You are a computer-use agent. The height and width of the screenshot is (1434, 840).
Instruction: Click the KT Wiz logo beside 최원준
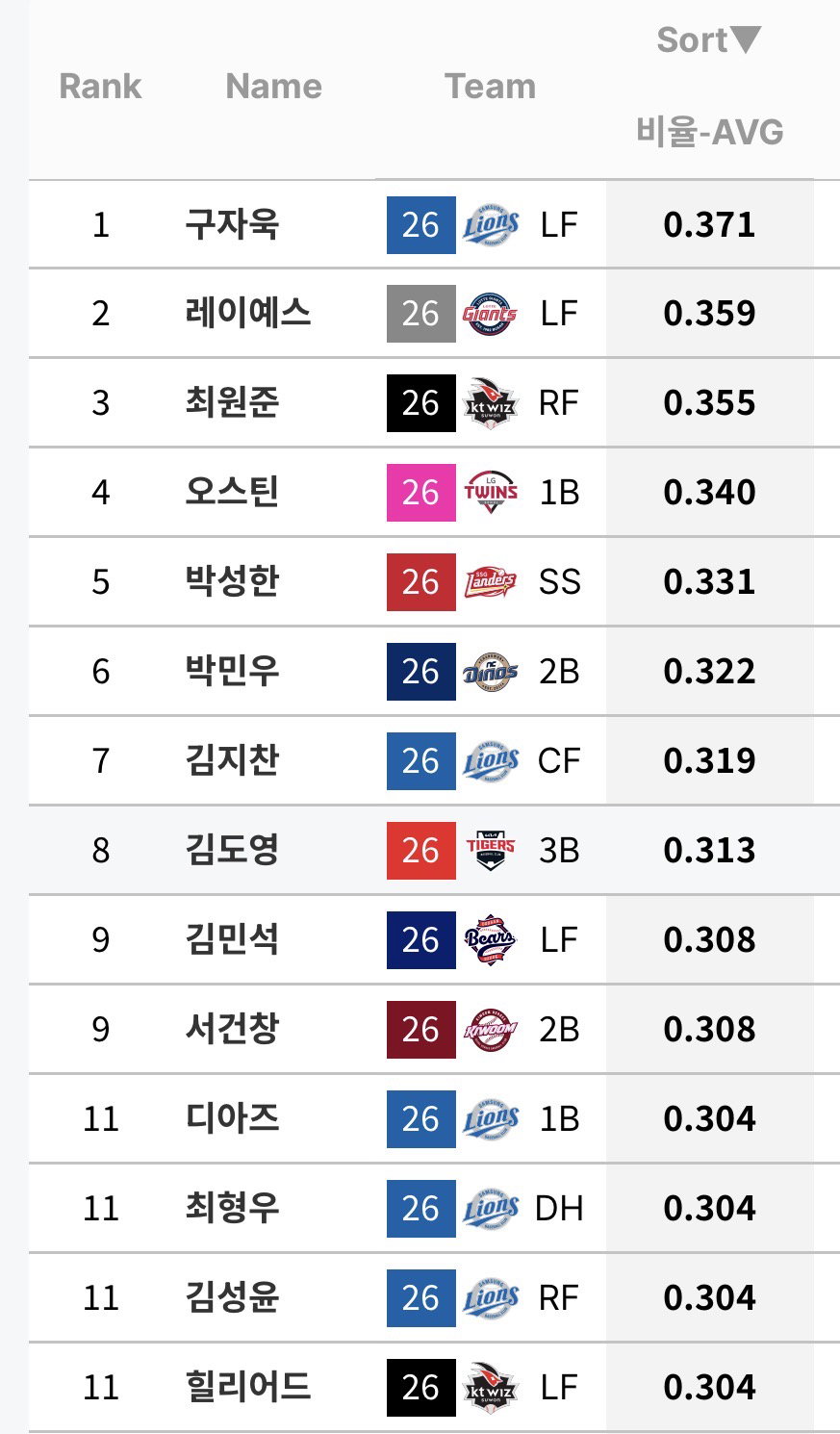click(x=491, y=403)
